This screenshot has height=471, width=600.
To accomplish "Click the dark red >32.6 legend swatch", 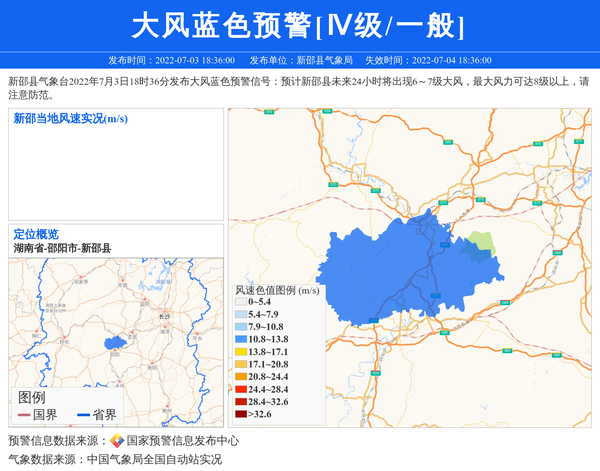I will click(240, 414).
